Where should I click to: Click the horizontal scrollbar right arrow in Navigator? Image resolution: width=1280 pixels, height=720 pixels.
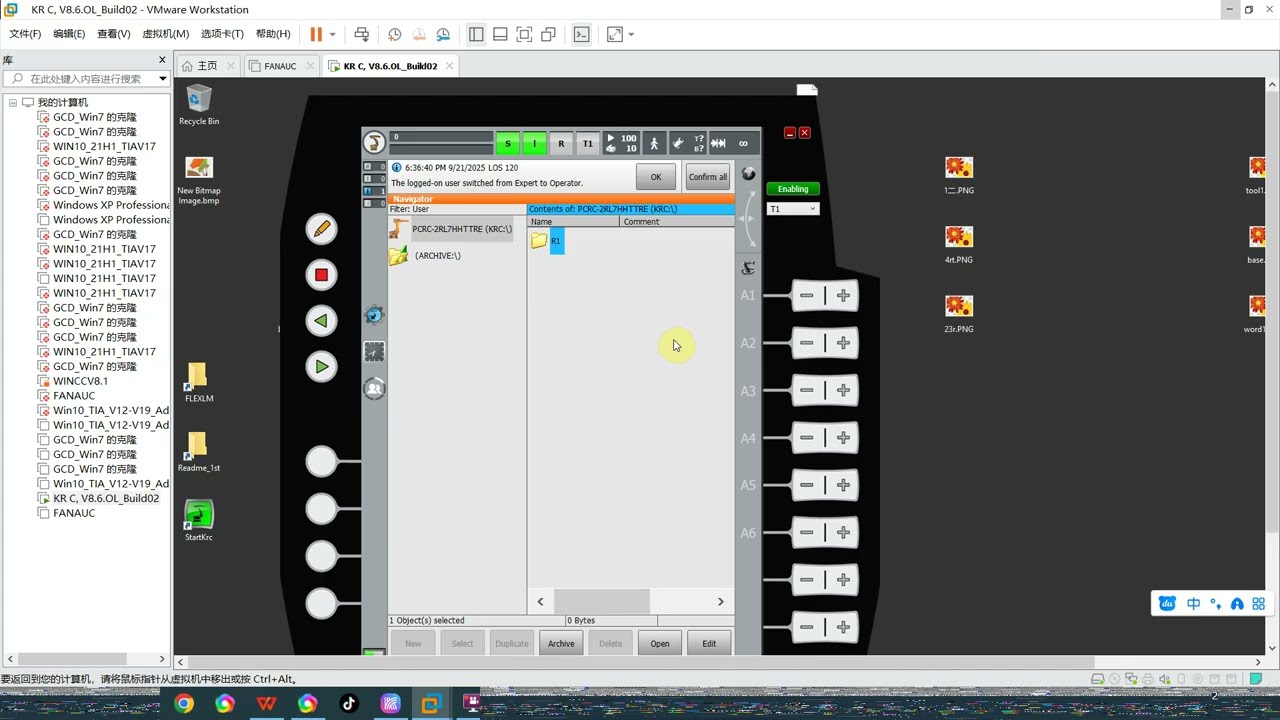click(x=720, y=601)
